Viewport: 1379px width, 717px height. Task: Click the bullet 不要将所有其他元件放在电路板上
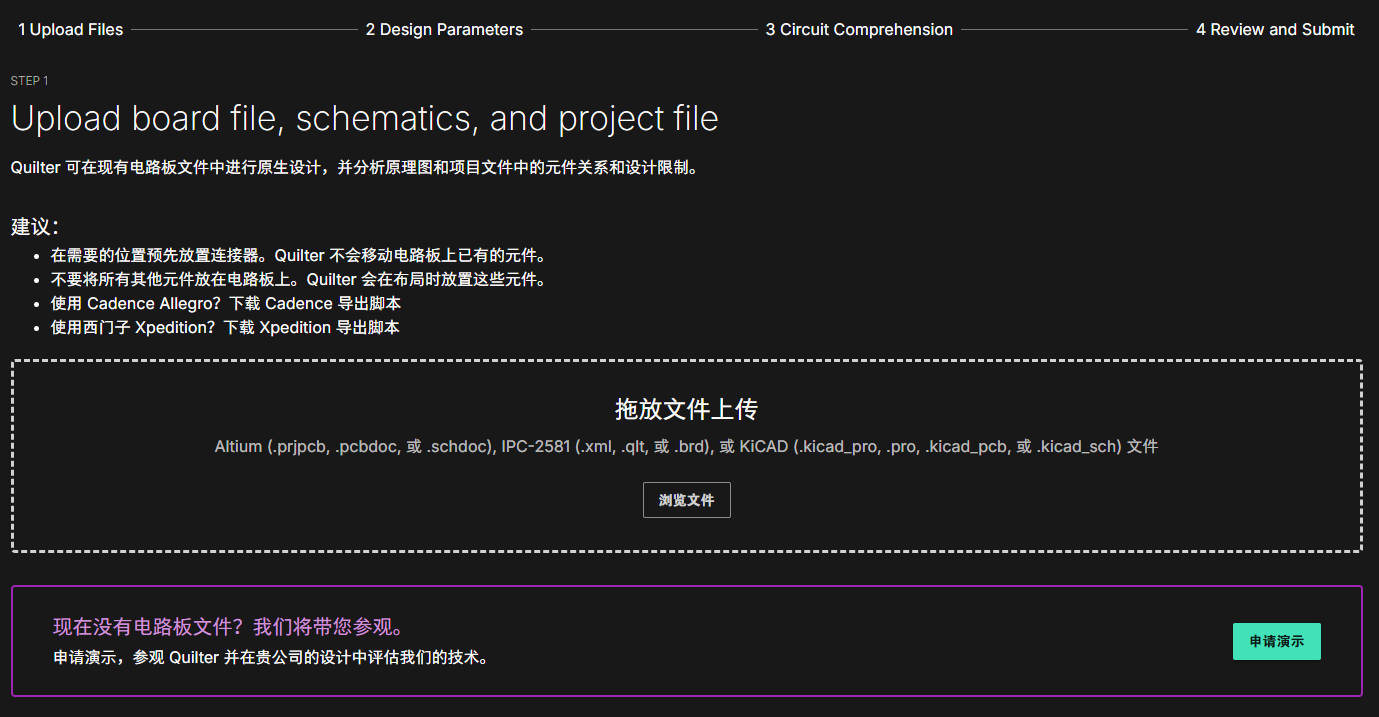[x=298, y=279]
